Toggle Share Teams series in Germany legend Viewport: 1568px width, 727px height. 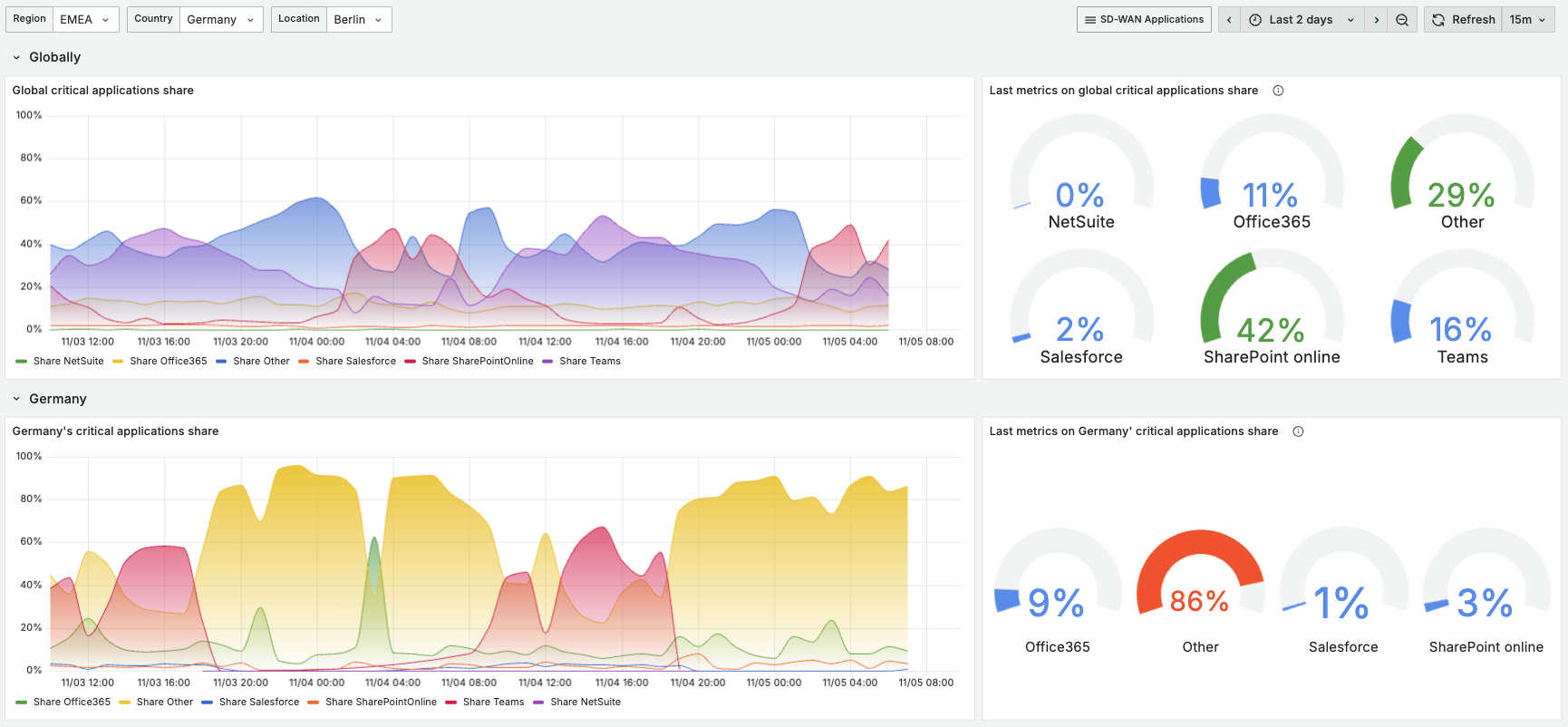(493, 702)
